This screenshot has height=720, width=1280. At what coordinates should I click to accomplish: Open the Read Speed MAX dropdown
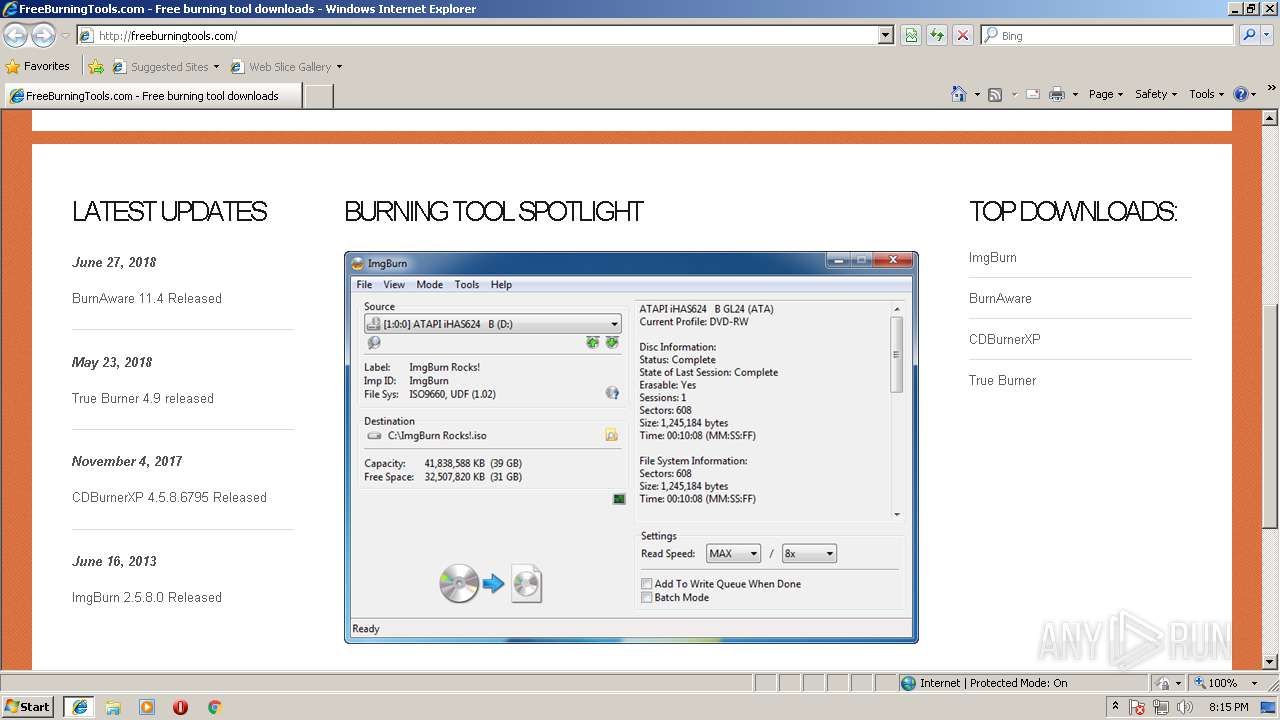[733, 553]
